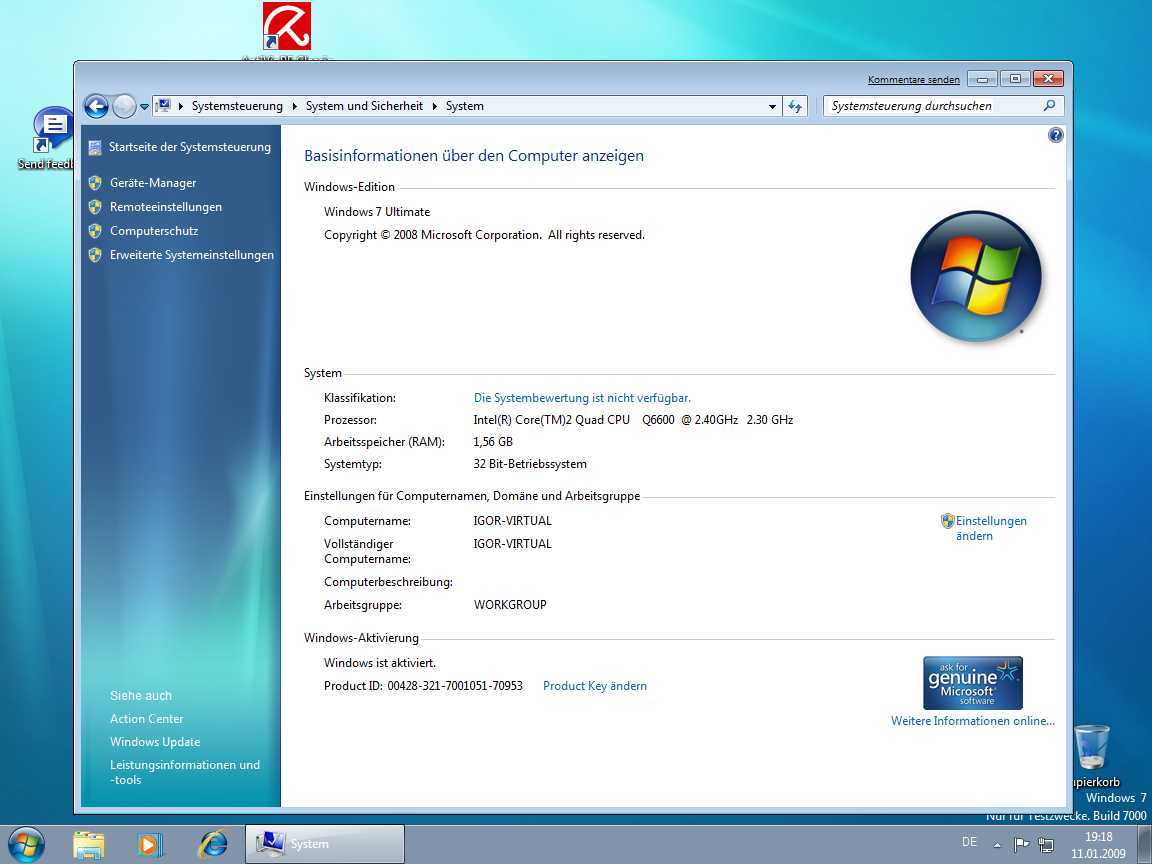Click the Product Key ändern link
This screenshot has width=1152, height=864.
click(x=594, y=686)
